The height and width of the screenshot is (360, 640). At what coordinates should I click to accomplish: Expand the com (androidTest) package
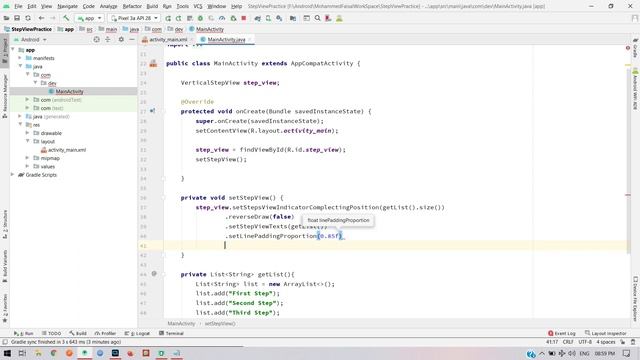tap(27, 100)
